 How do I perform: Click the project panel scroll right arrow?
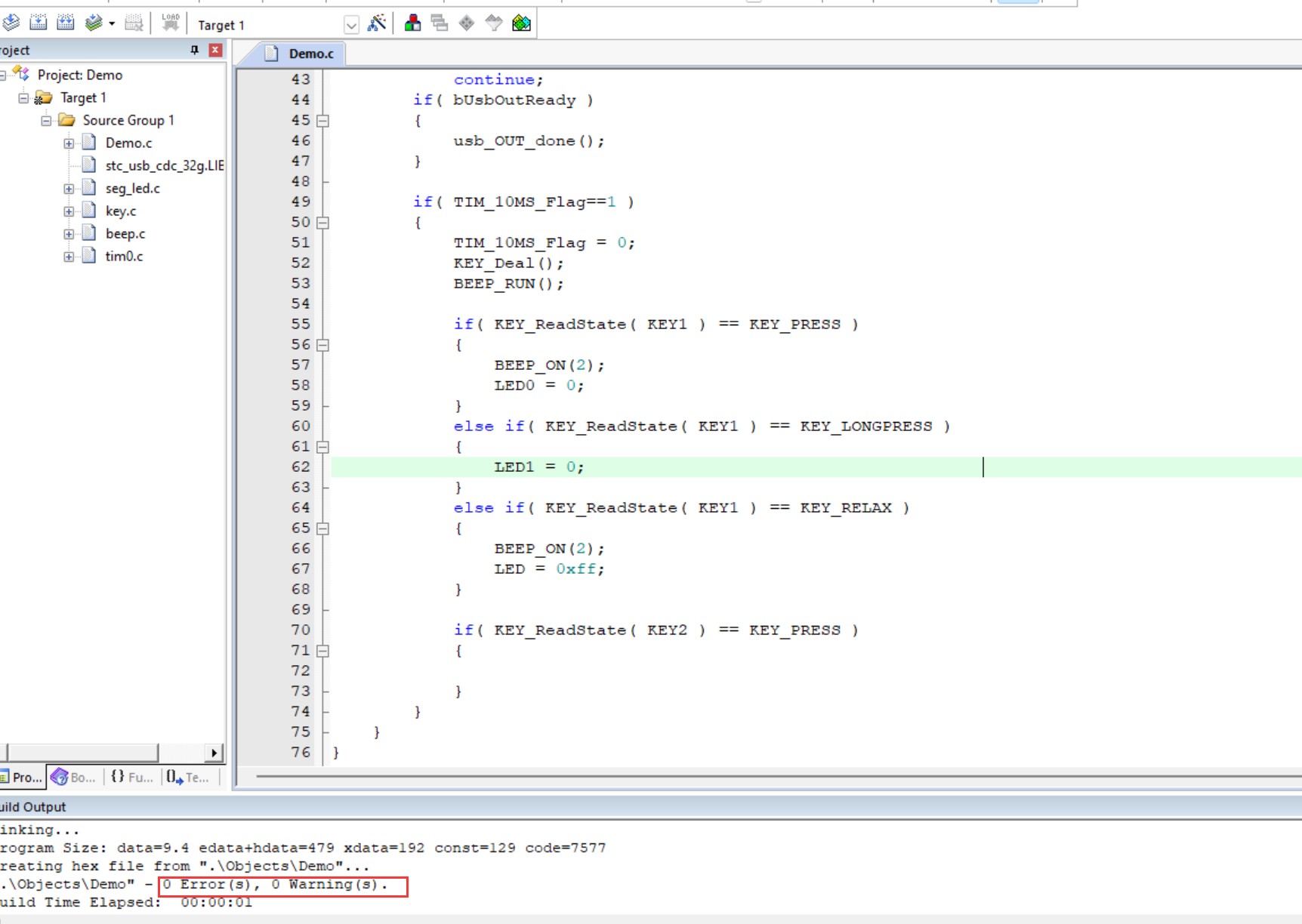pos(214,753)
